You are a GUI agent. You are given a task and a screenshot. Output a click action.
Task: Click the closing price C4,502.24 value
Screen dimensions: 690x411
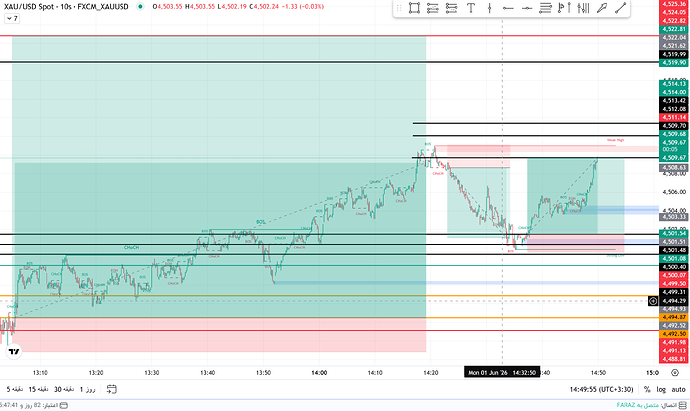263,7
